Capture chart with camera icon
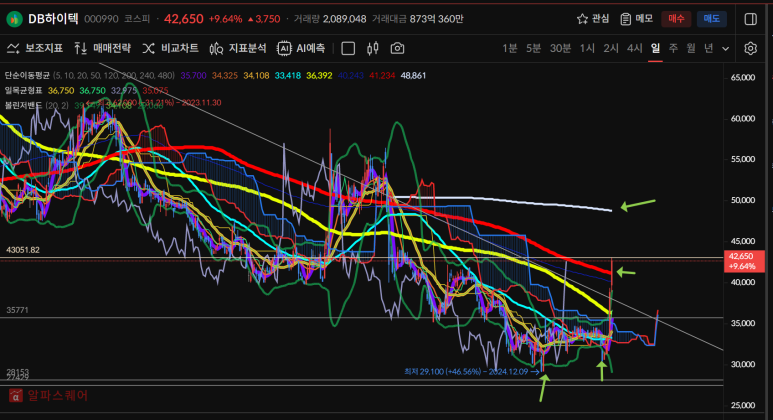Screen dimensions: 773x420 coord(397,48)
